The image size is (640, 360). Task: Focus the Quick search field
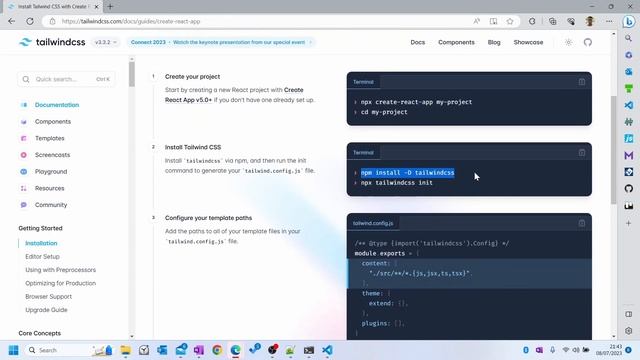[x=66, y=79]
